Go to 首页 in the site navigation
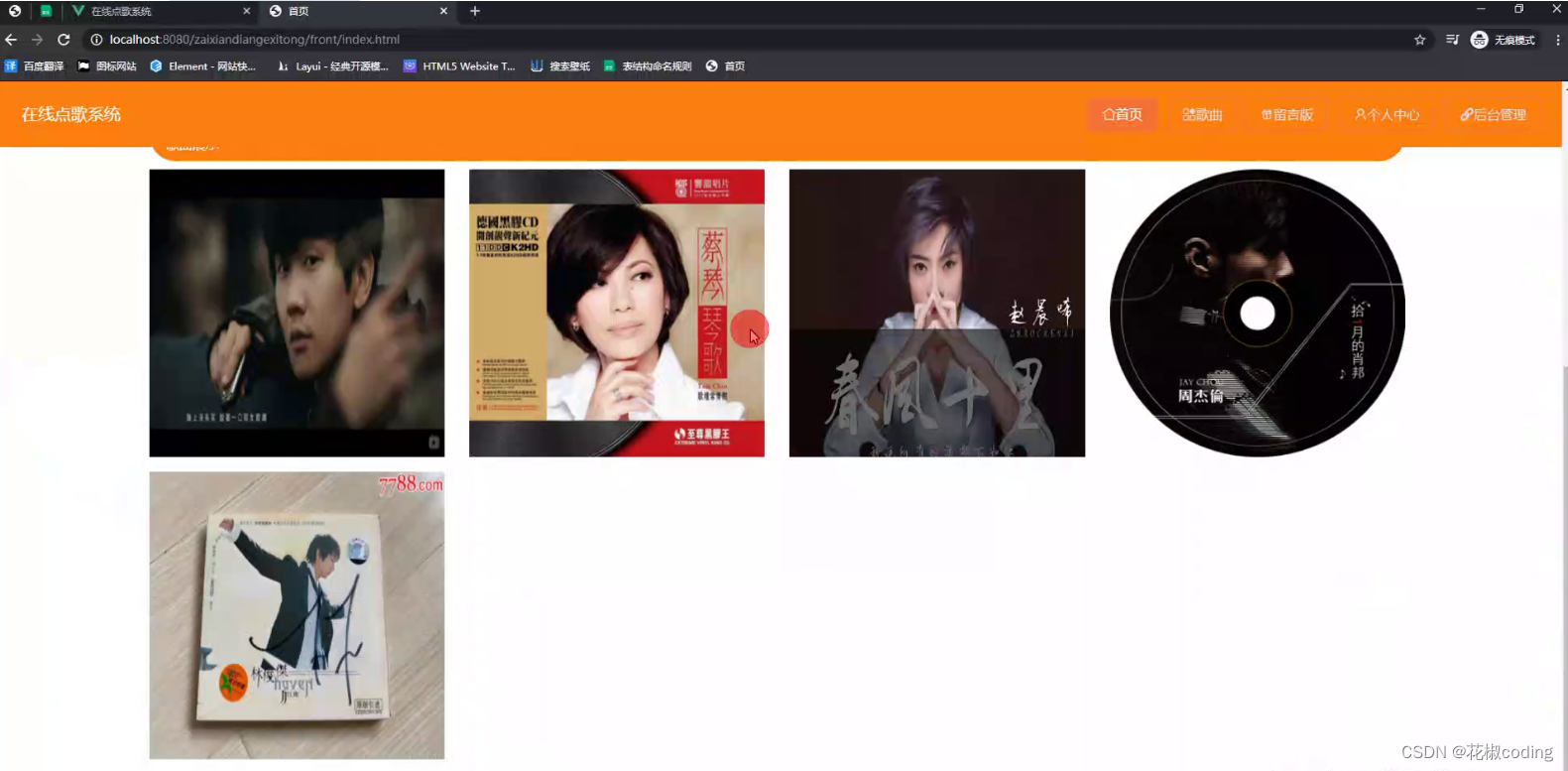The image size is (1568, 771). [x=1123, y=115]
